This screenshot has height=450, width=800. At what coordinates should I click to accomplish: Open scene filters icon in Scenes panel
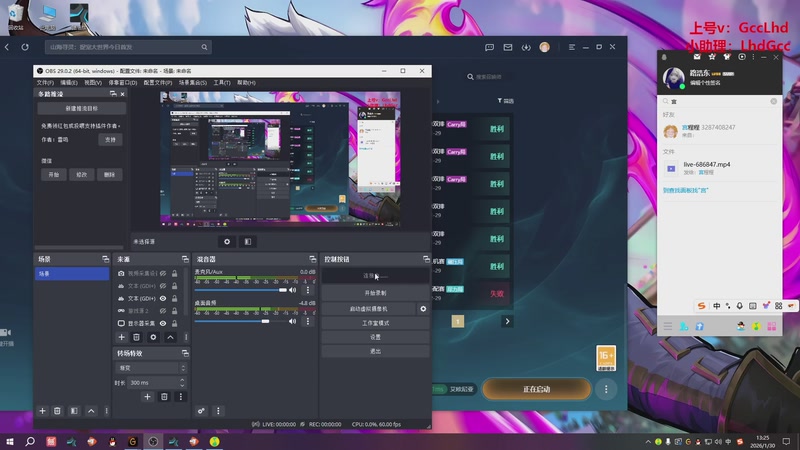(74, 411)
